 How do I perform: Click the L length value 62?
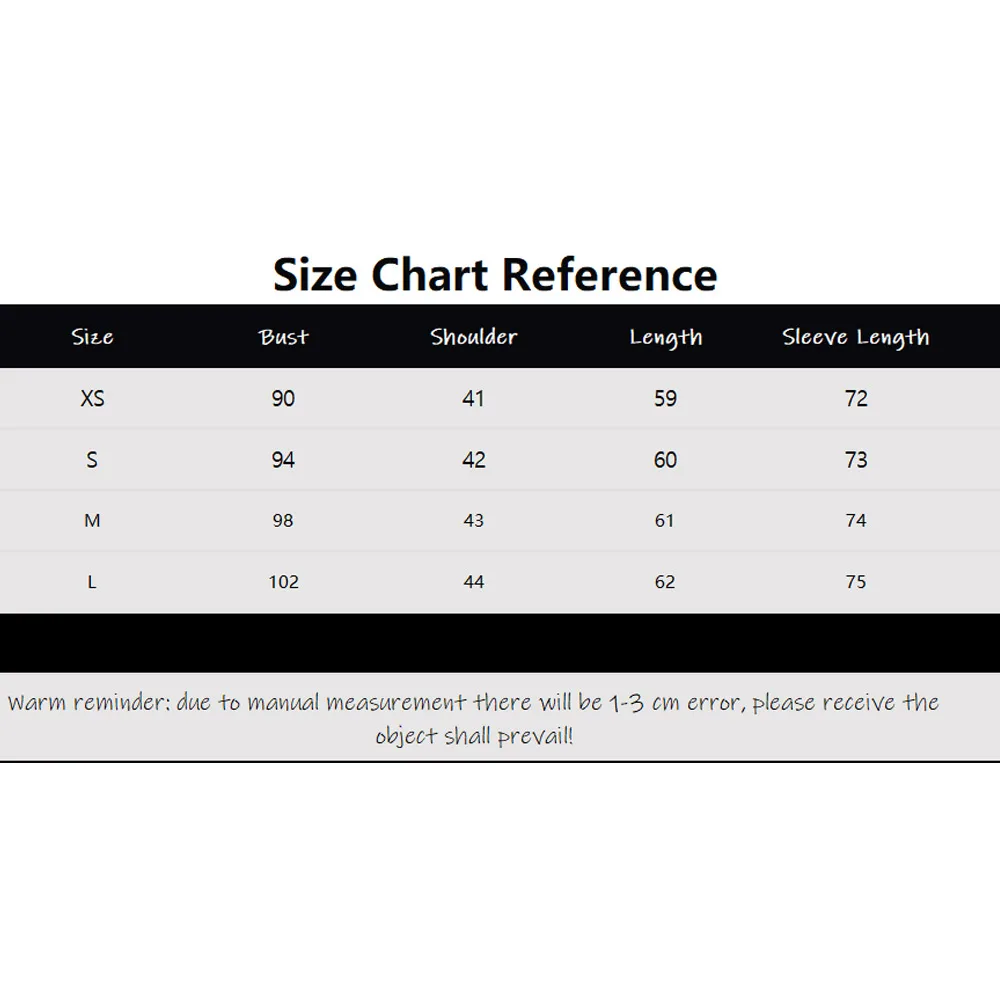tap(665, 582)
